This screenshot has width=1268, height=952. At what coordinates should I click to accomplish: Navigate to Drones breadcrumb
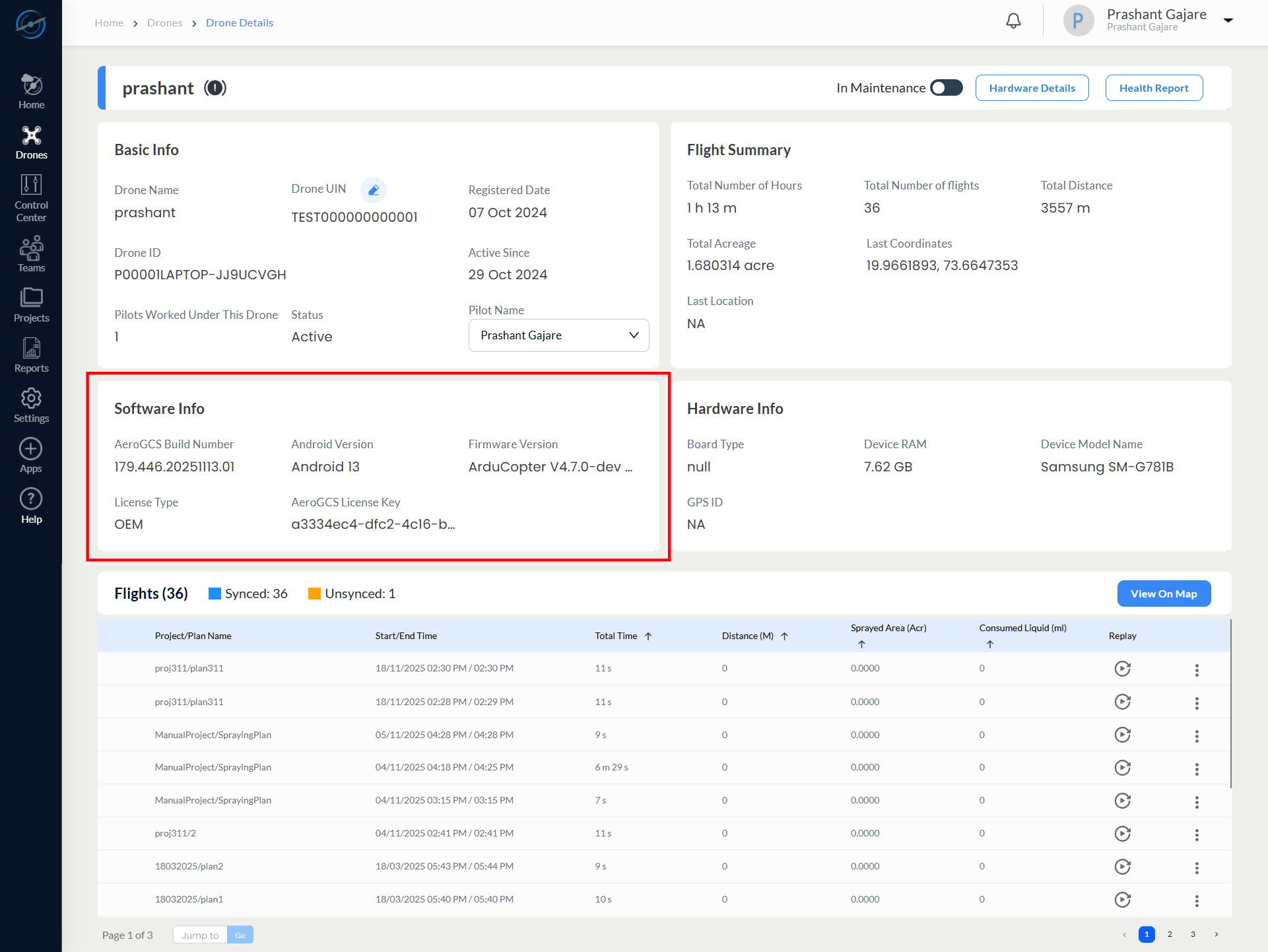pyautogui.click(x=164, y=22)
